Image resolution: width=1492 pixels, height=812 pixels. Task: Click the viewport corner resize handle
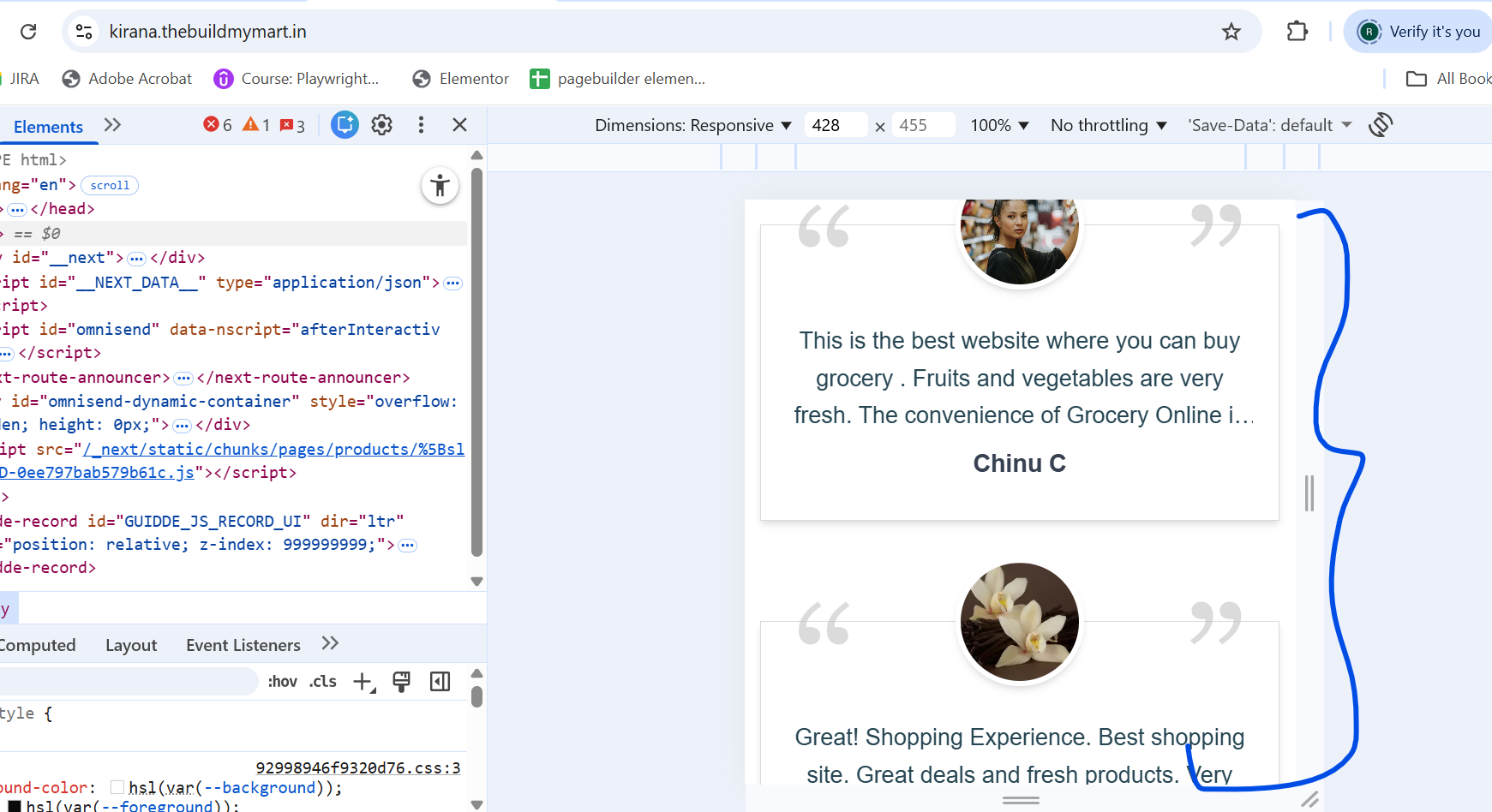point(1310,799)
